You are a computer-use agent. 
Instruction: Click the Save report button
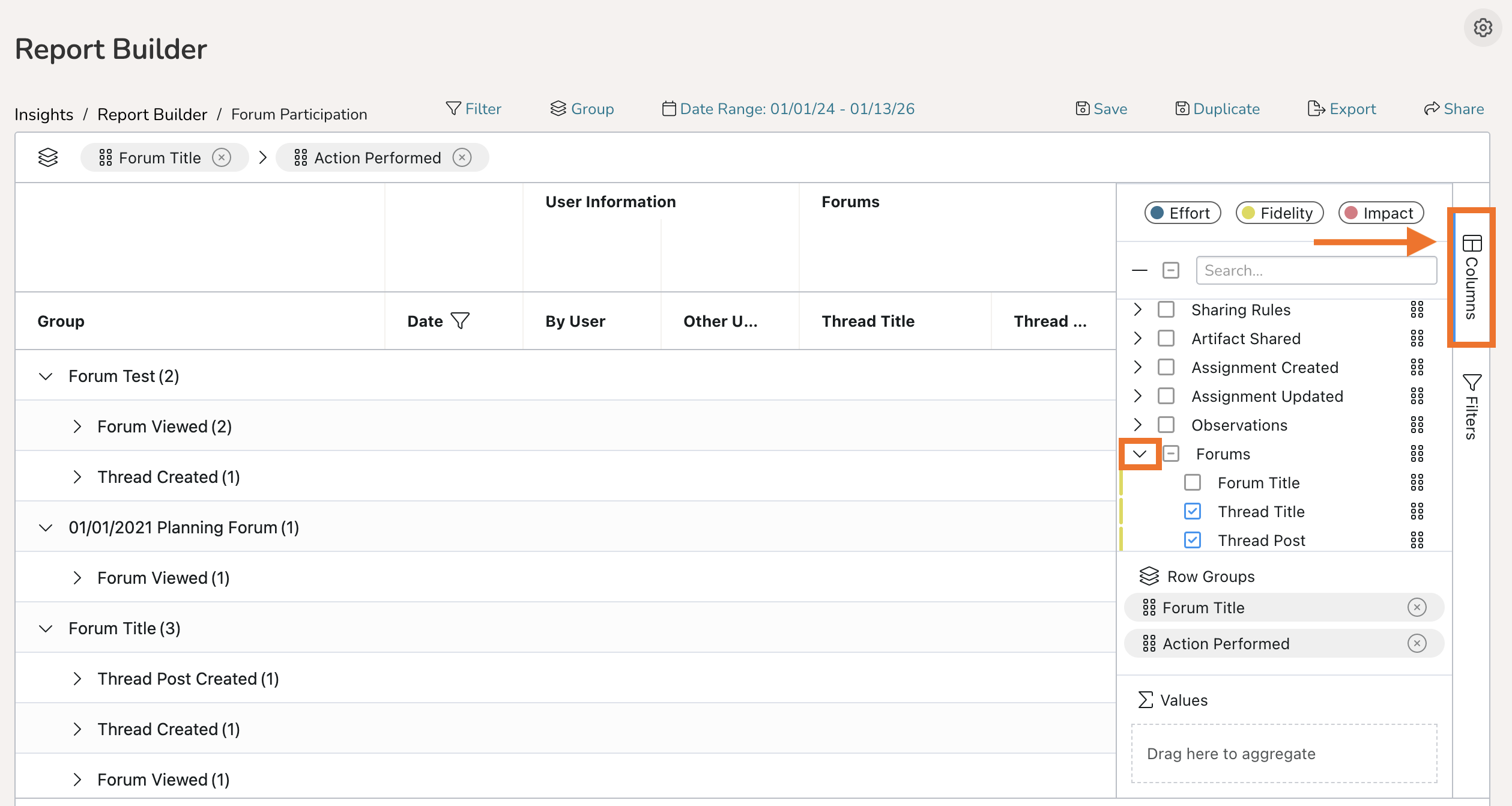coord(1101,109)
